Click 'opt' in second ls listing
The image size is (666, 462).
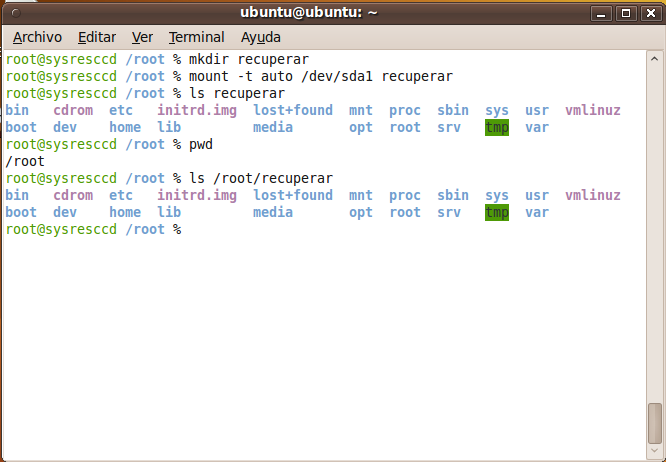click(x=361, y=212)
